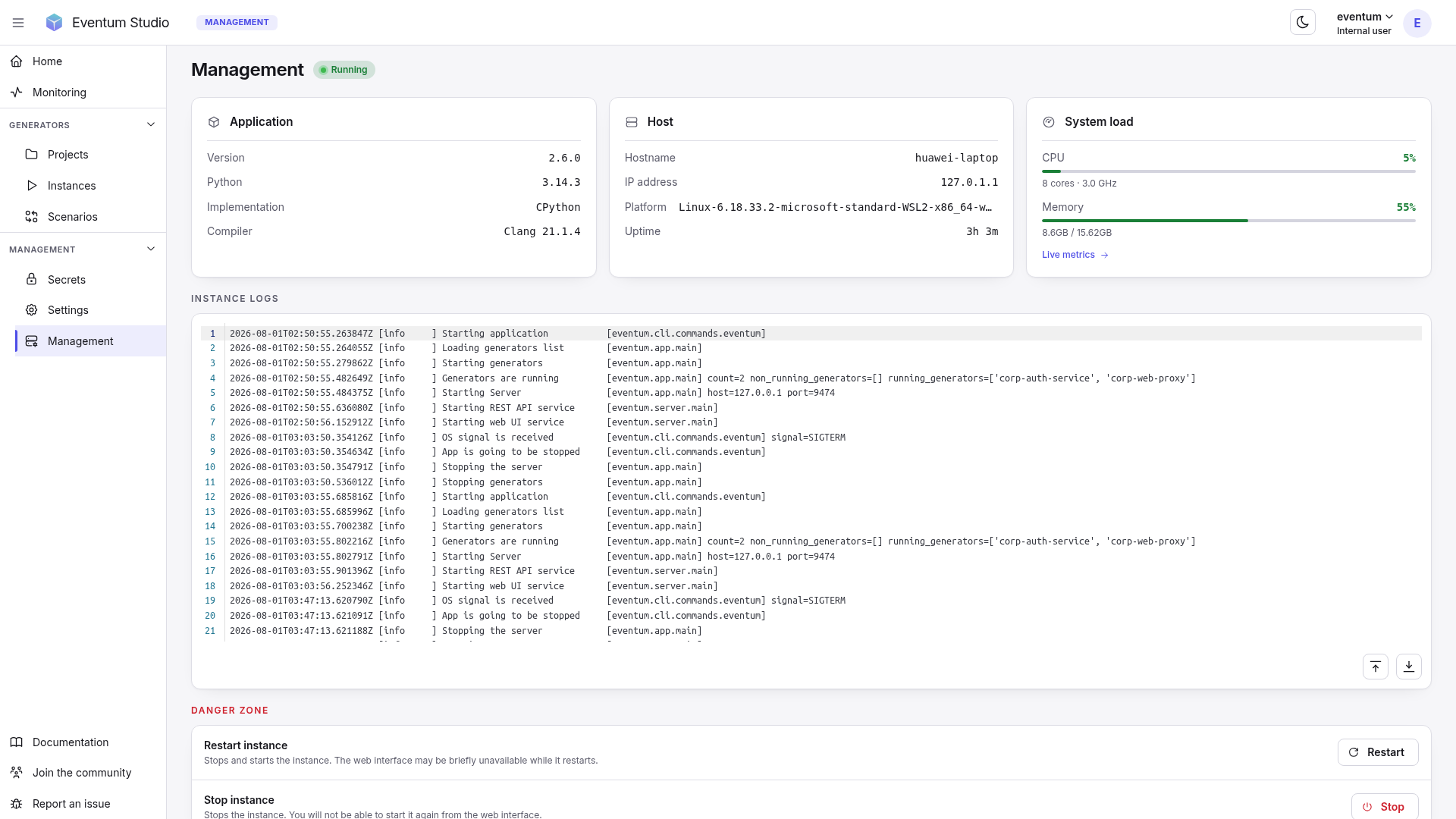Click the Python version 3.14.3

pyautogui.click(x=561, y=182)
